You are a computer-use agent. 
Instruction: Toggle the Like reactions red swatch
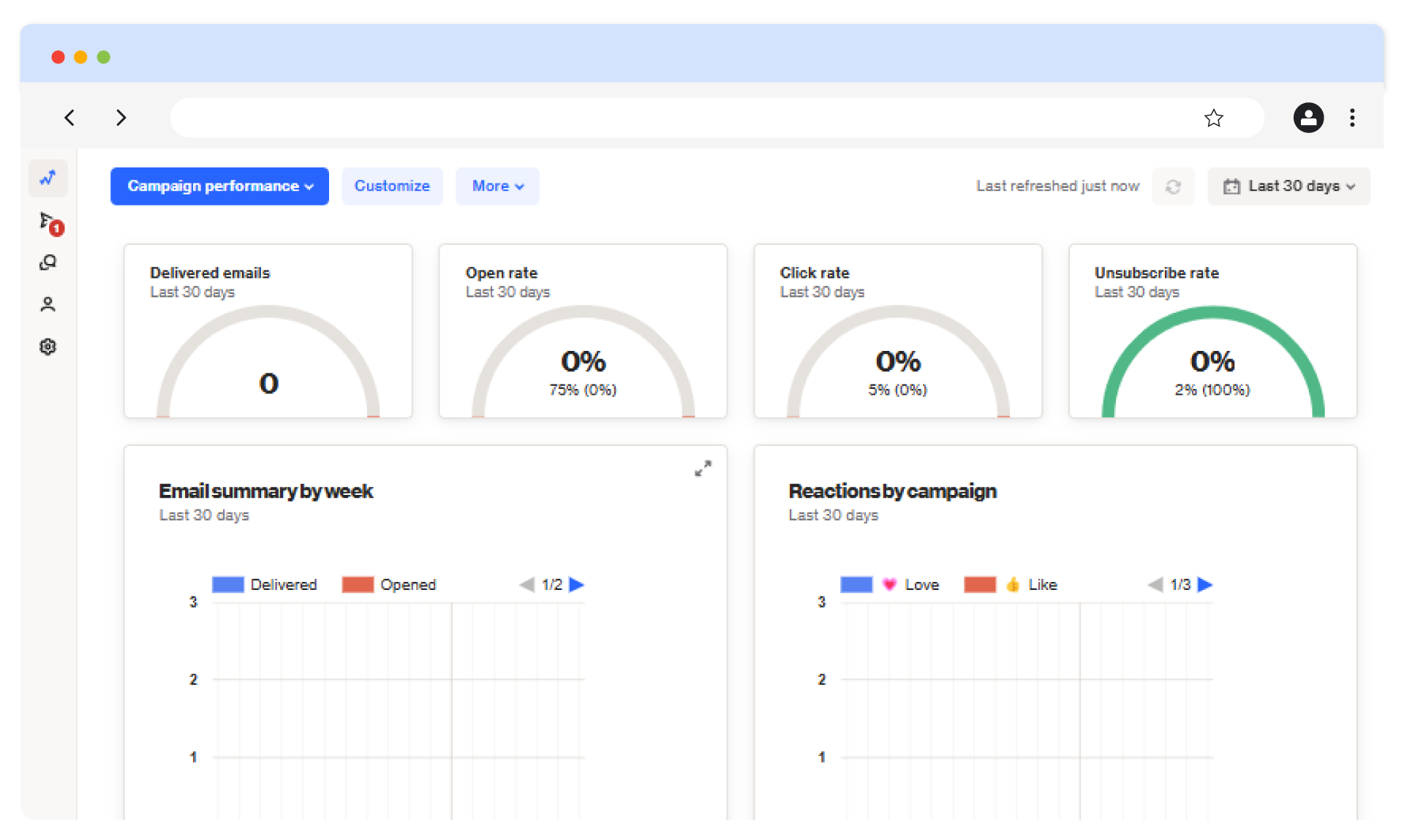point(980,585)
